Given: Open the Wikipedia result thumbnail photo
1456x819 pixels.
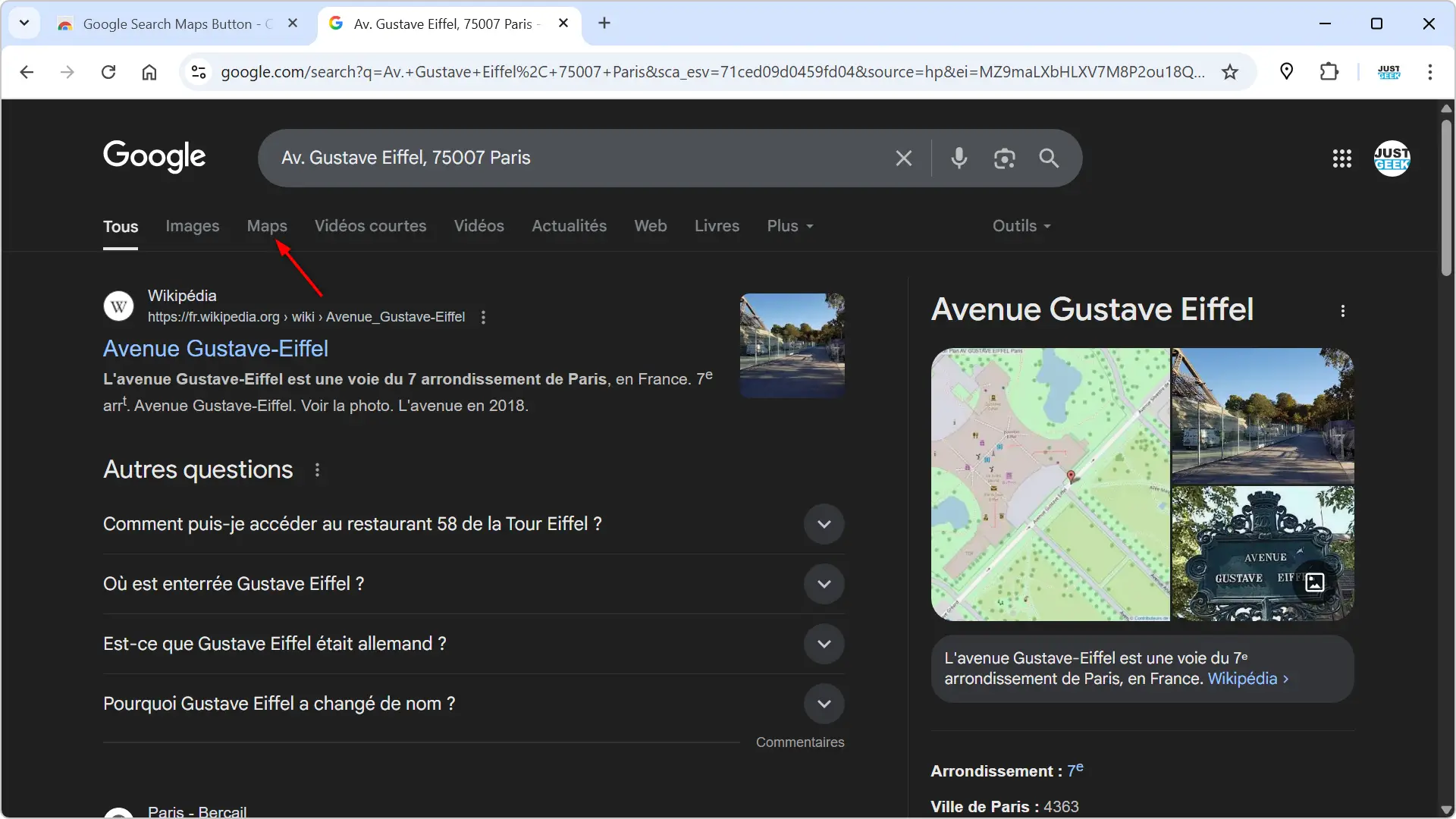Looking at the screenshot, I should [x=792, y=346].
